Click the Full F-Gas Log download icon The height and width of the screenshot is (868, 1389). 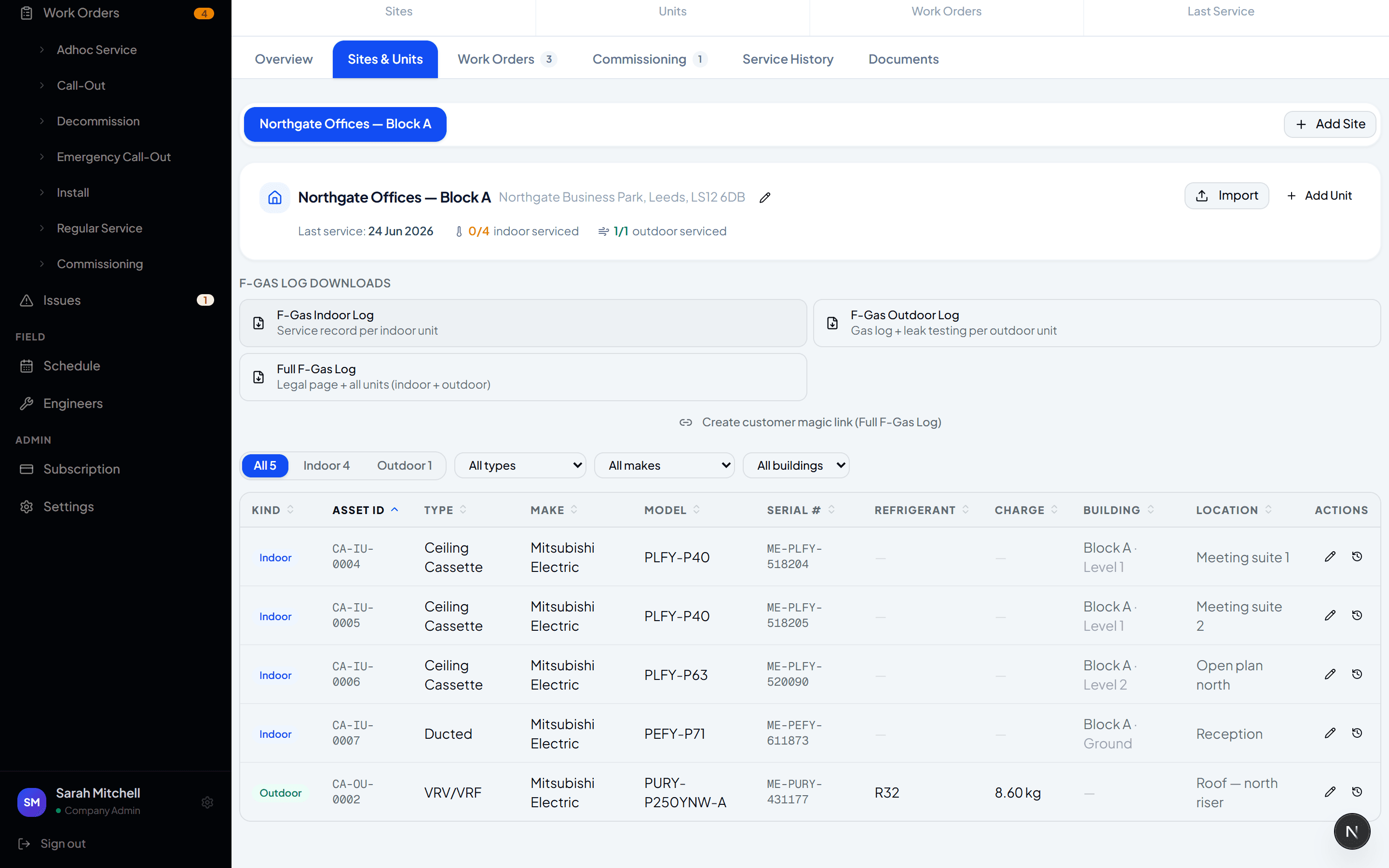point(259,377)
